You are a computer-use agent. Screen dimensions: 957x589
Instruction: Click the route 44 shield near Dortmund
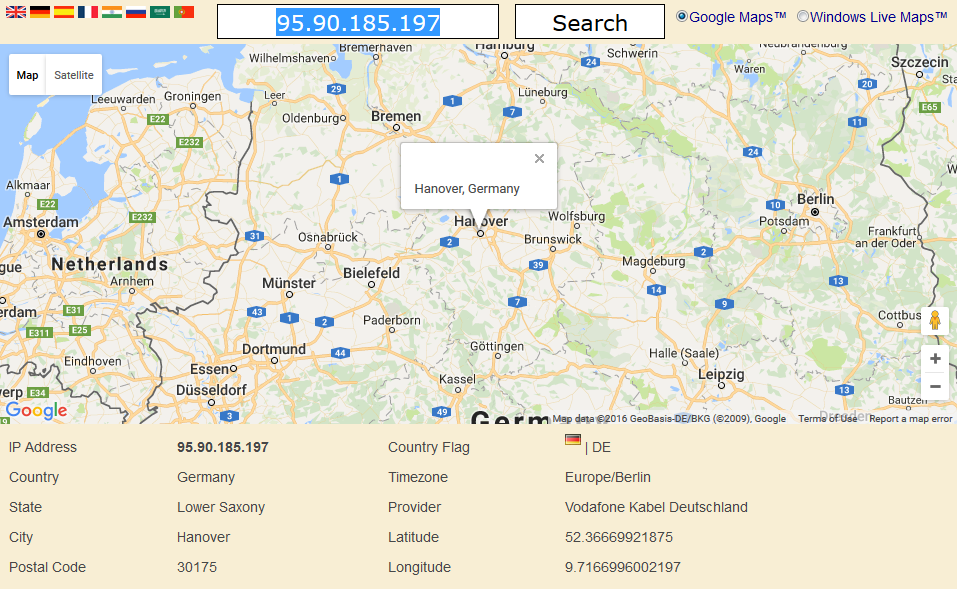341,353
